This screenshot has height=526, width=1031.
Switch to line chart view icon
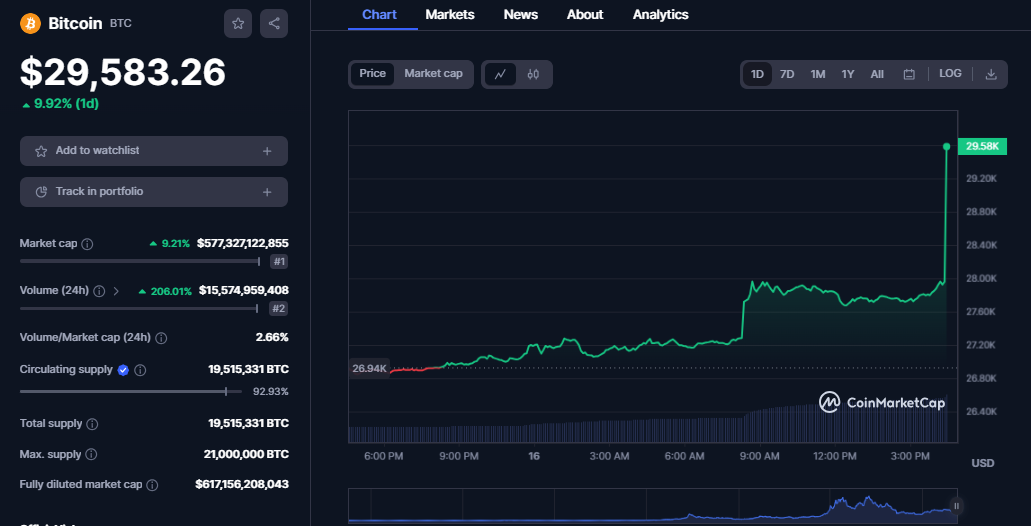[500, 74]
